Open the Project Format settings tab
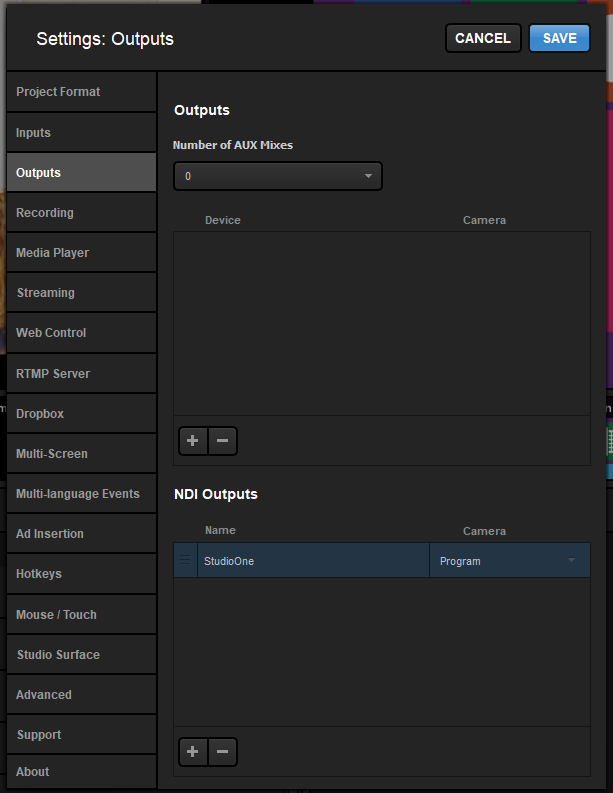The height and width of the screenshot is (793, 613). coord(81,92)
